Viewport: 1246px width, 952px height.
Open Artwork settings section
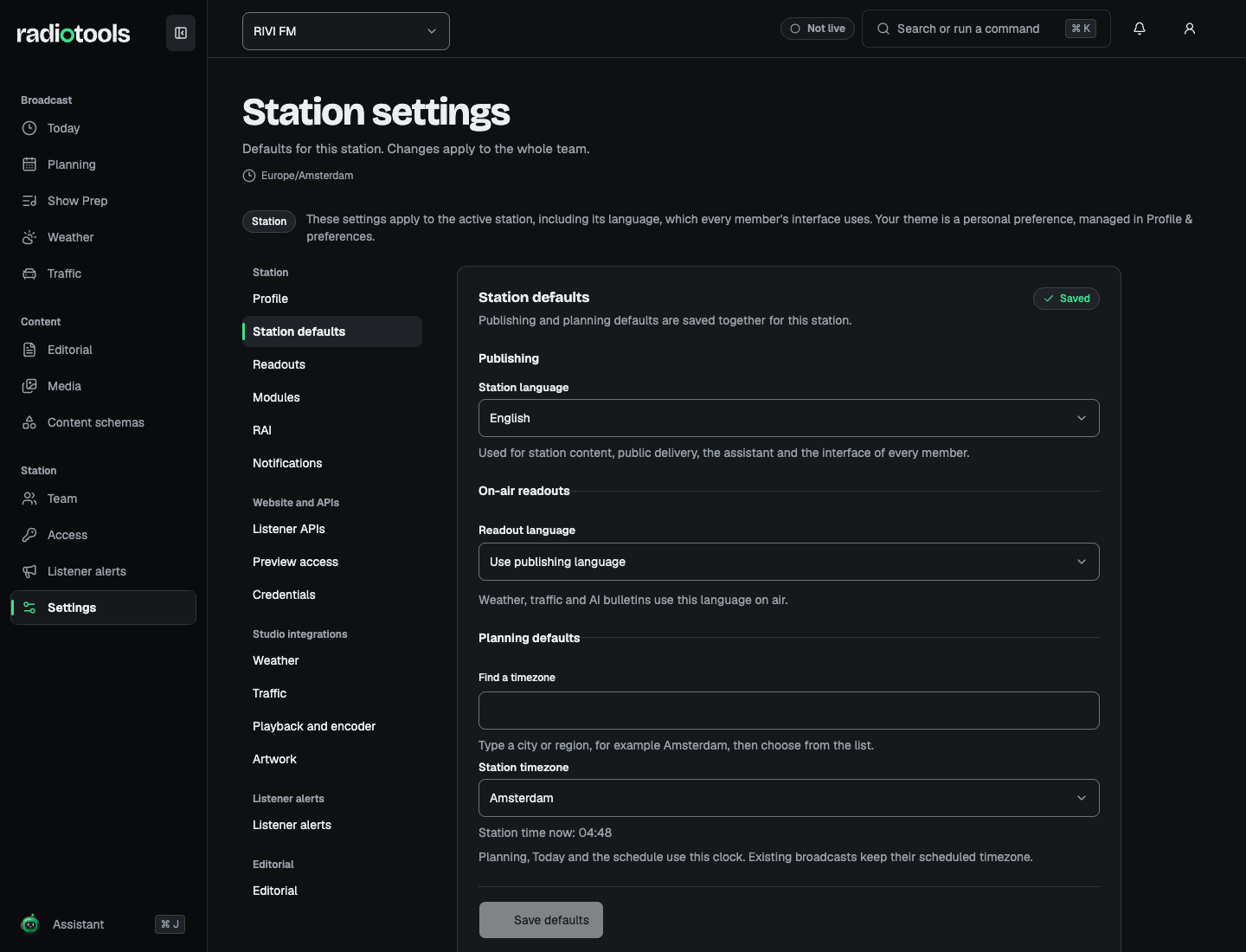coord(332,759)
